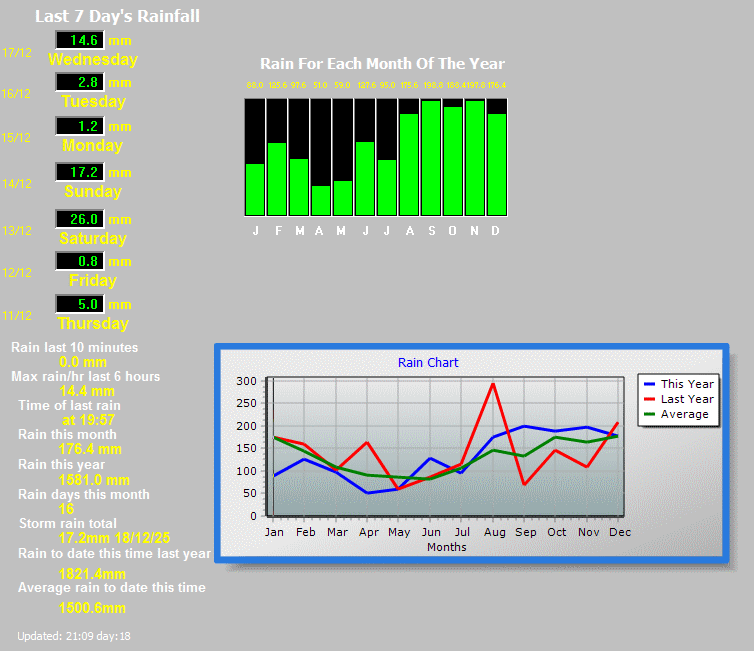Select Sunday's 17.2 mm rainfall value
The width and height of the screenshot is (754, 651).
click(80, 172)
